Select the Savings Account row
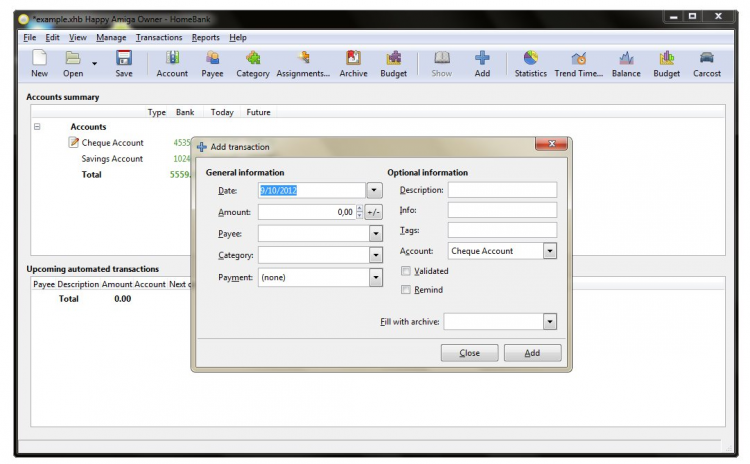Screen dimensions: 750x464 tap(112, 158)
